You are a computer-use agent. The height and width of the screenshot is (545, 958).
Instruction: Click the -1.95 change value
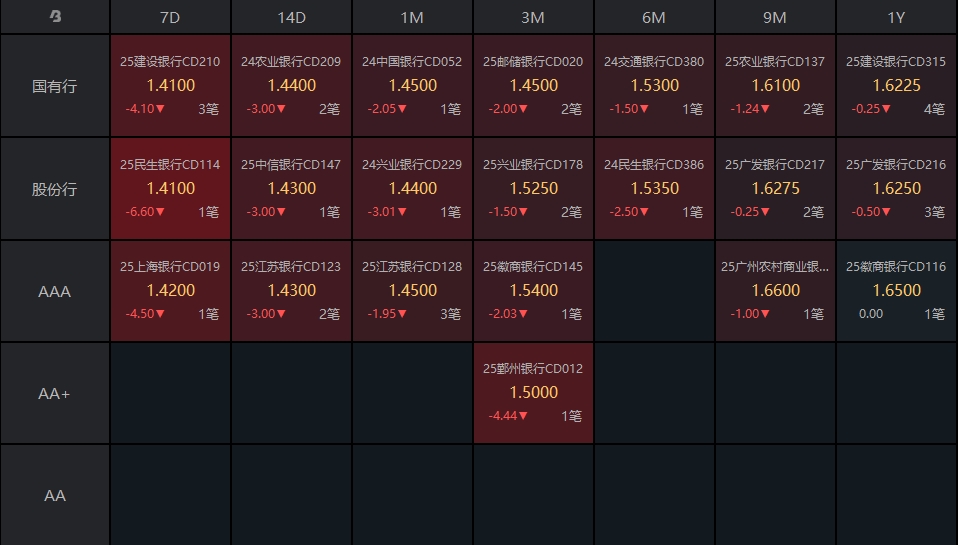pyautogui.click(x=387, y=314)
